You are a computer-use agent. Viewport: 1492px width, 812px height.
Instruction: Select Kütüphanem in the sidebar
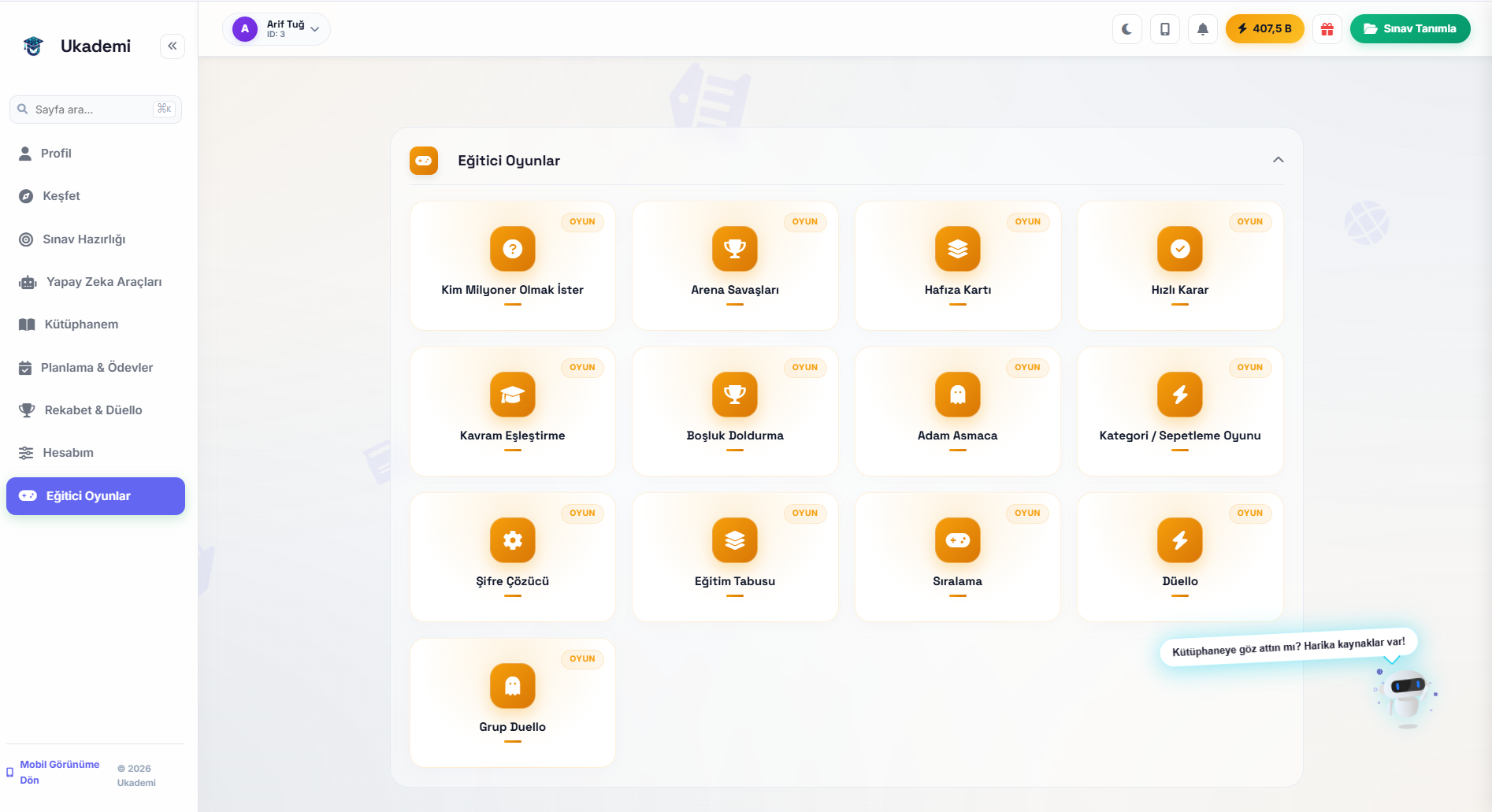(x=95, y=324)
